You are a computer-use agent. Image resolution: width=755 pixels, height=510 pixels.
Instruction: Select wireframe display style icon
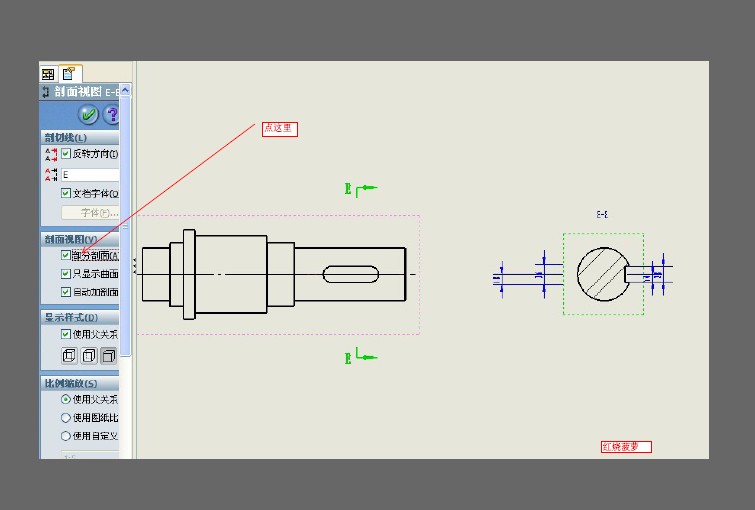[x=69, y=355]
